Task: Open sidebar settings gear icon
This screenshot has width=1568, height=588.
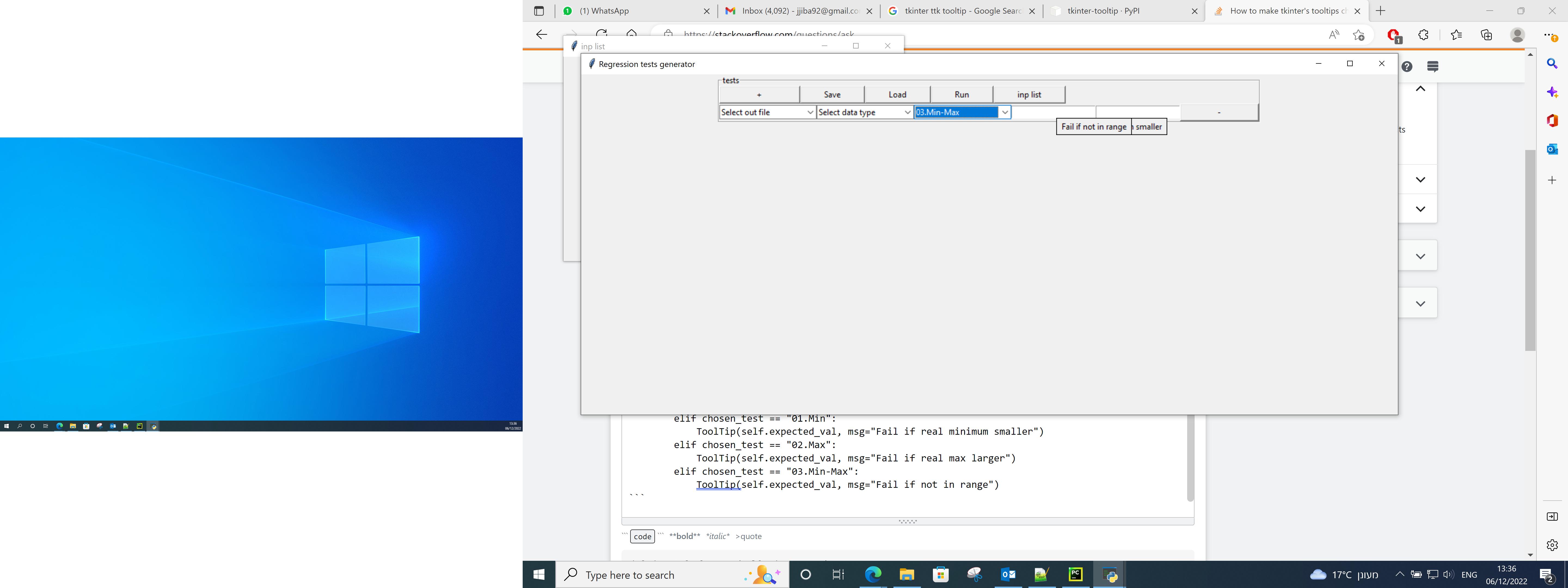Action: 1552,545
